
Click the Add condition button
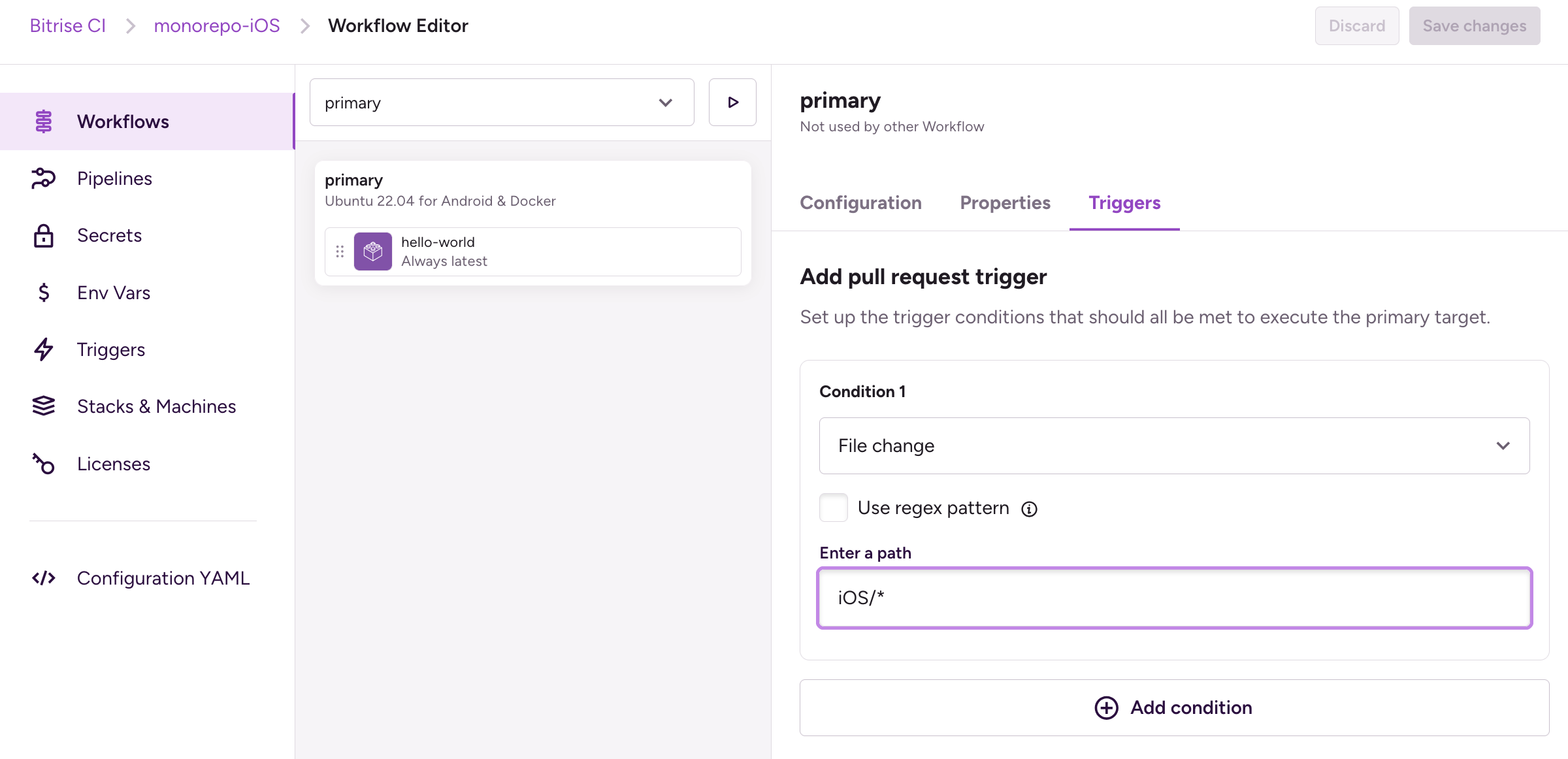(1174, 708)
